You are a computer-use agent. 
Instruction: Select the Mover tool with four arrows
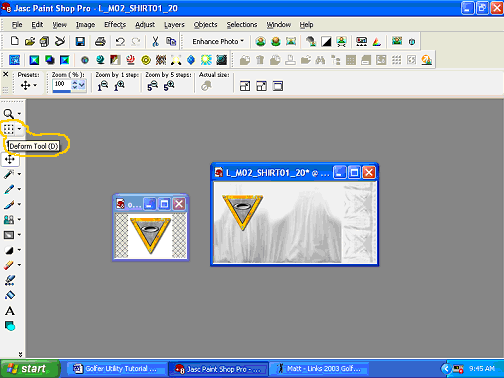[x=10, y=159]
